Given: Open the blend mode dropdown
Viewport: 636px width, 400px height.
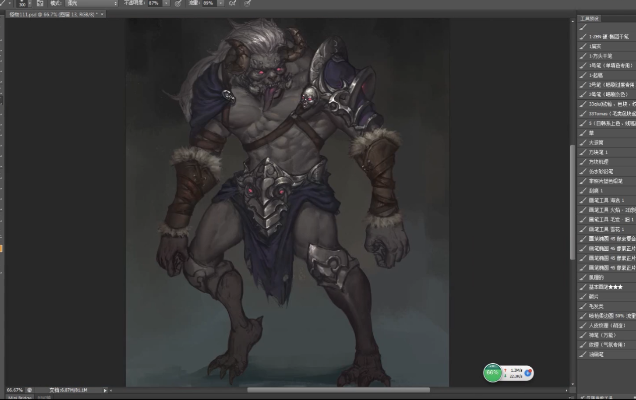Looking at the screenshot, I should click(x=92, y=3).
